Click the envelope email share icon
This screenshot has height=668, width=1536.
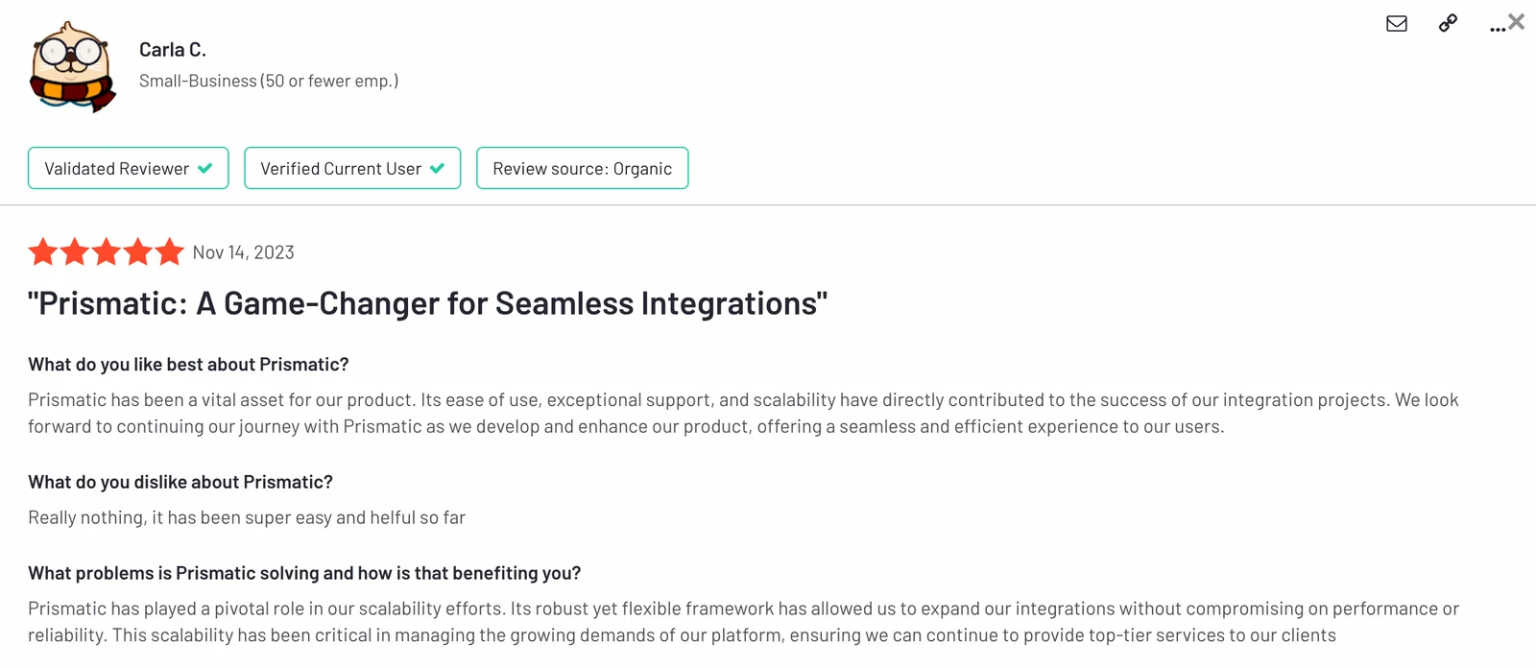tap(1396, 23)
